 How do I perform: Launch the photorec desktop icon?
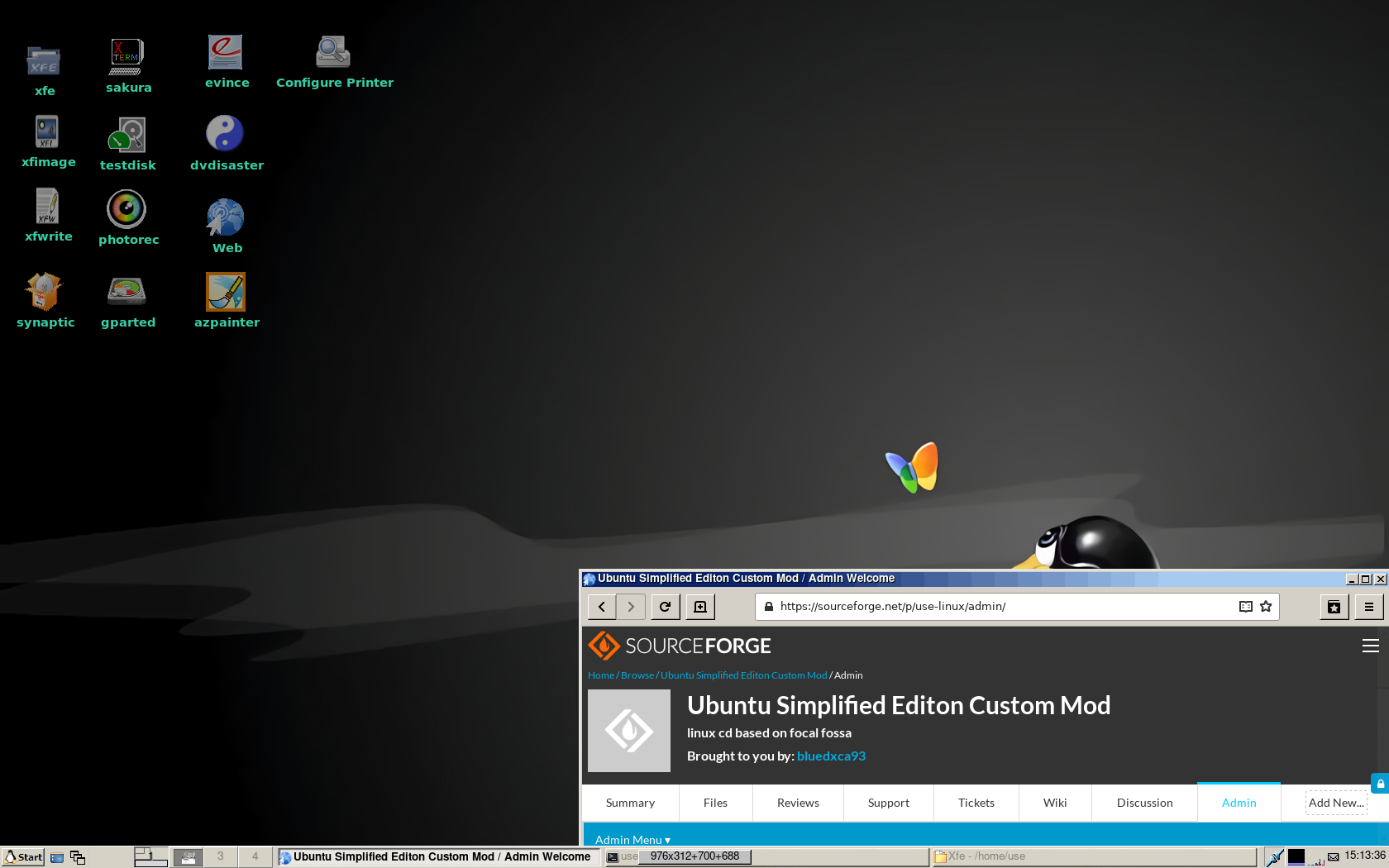[128, 217]
